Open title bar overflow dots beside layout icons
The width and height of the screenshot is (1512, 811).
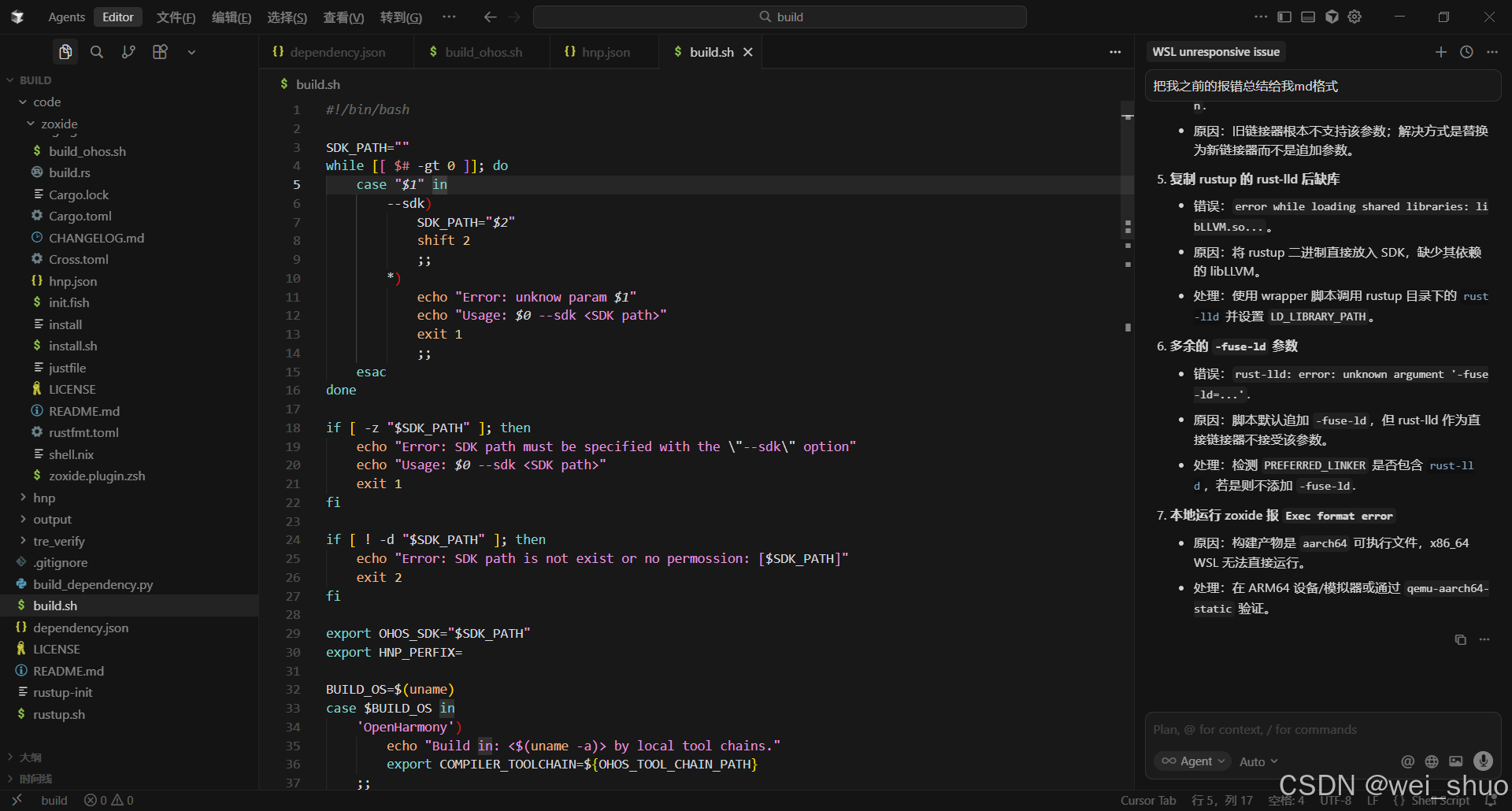[1261, 17]
